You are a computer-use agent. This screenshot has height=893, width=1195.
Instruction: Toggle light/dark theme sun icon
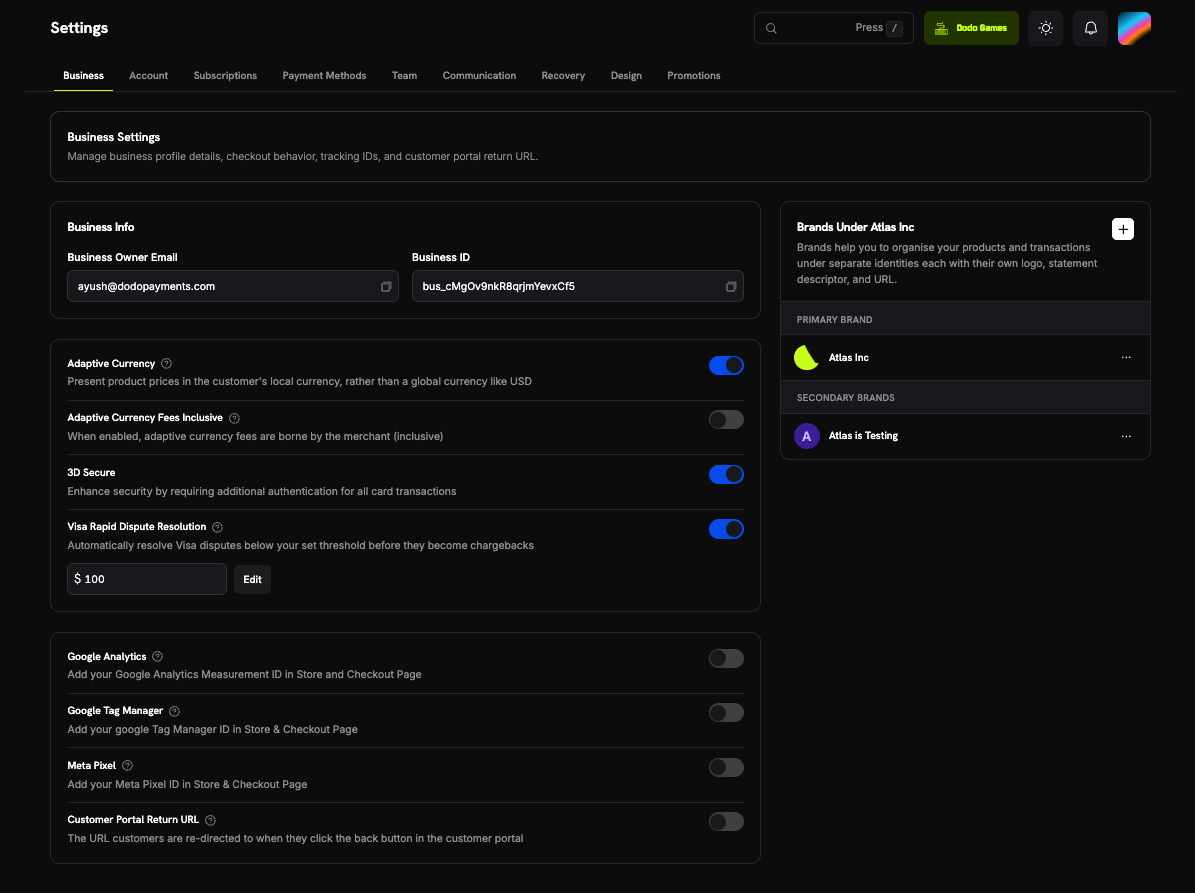(1045, 28)
